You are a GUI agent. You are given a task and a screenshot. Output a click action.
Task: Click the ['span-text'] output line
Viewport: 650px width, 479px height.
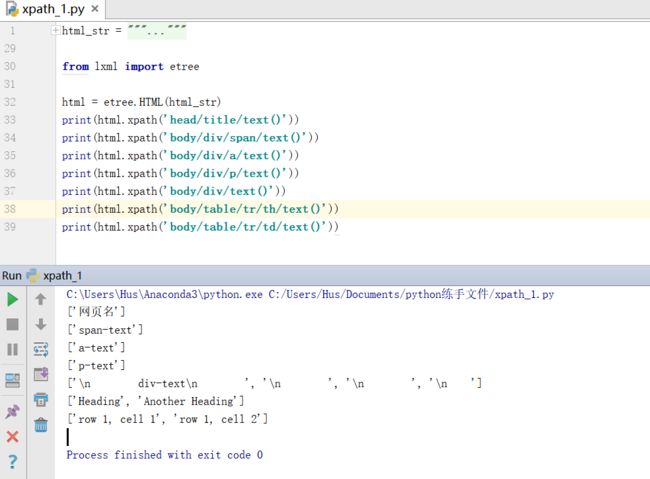(105, 330)
